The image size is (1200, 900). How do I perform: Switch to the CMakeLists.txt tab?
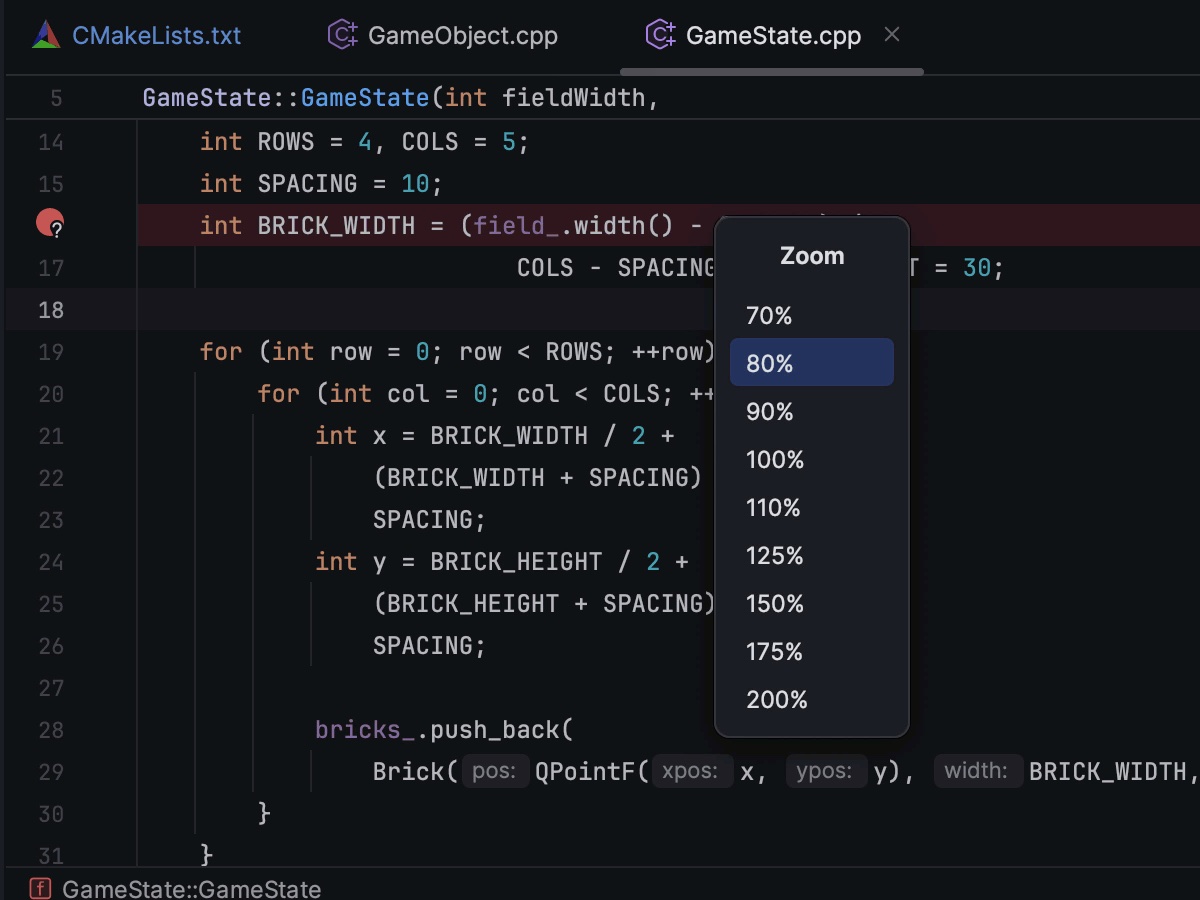(156, 36)
